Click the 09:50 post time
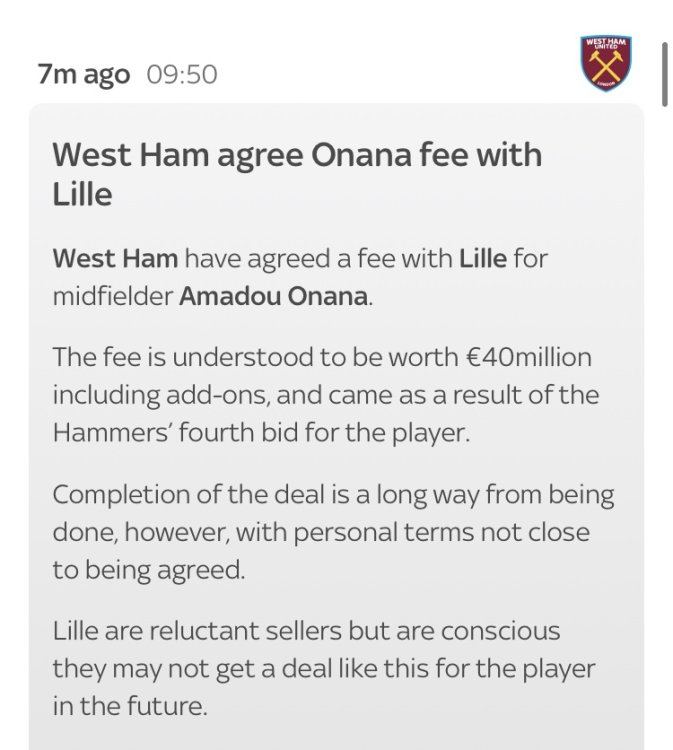Screen dimensions: 673x750 pyautogui.click(x=182, y=75)
